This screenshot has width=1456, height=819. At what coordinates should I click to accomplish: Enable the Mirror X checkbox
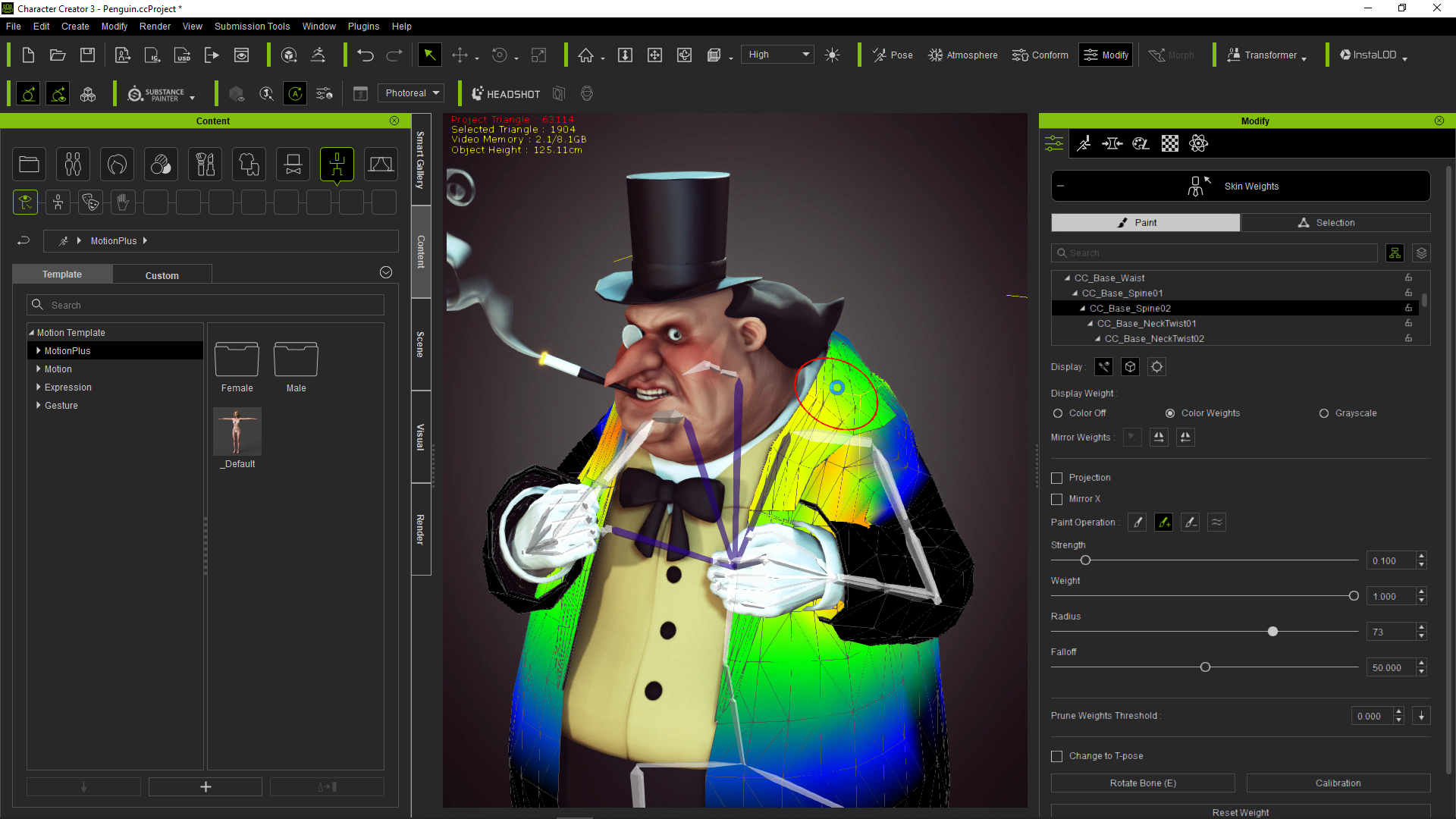(1057, 499)
